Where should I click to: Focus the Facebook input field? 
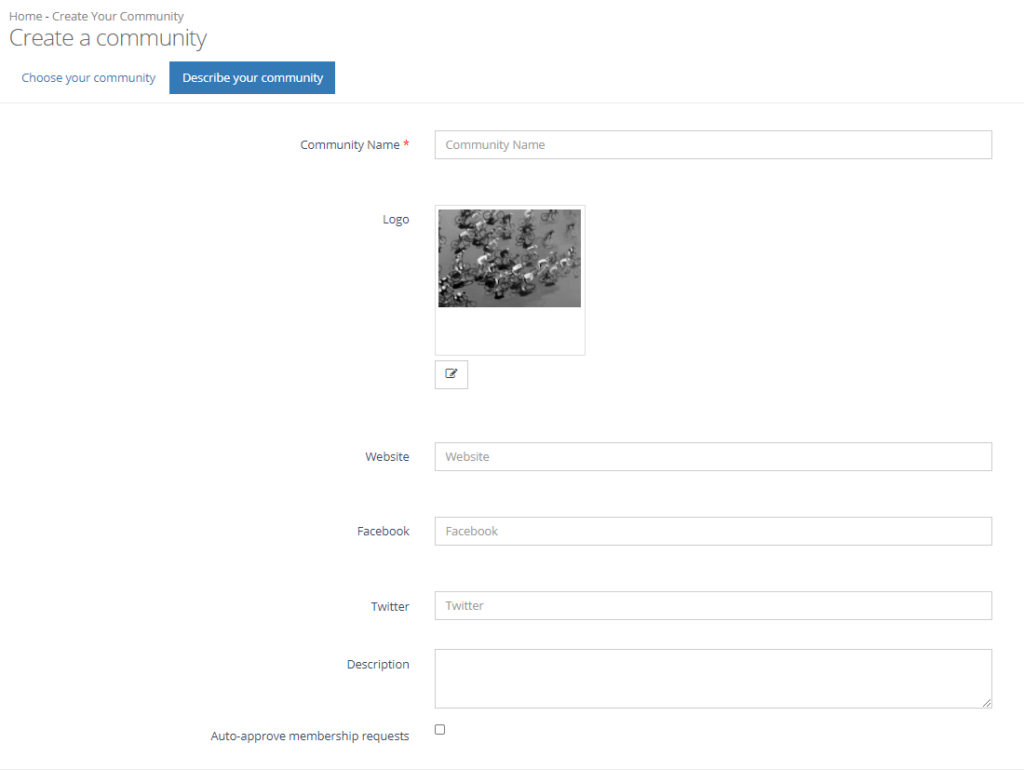(713, 531)
